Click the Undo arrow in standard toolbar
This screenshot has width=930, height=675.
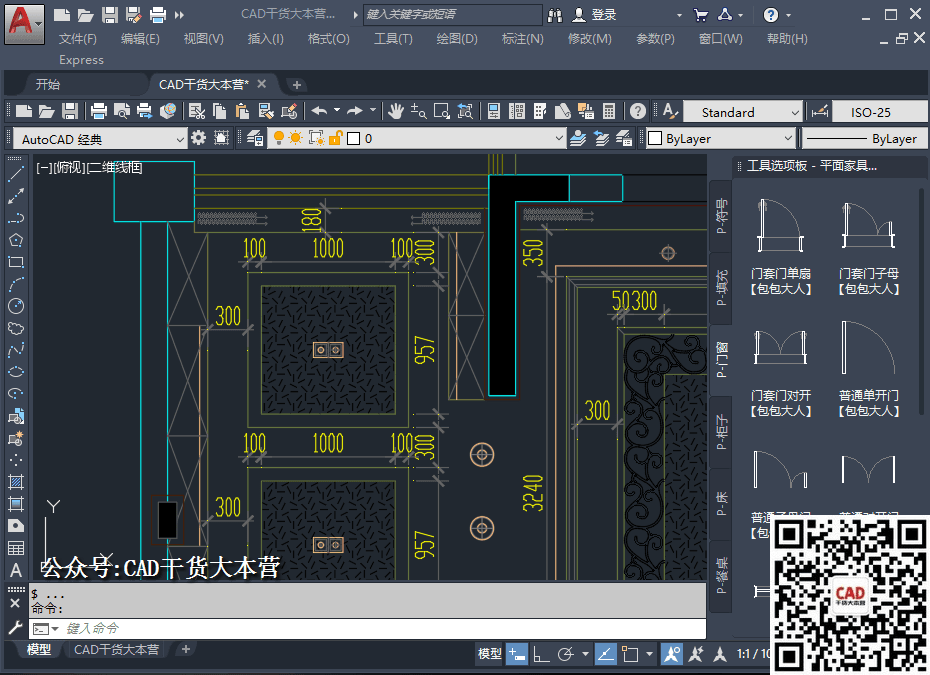(320, 111)
